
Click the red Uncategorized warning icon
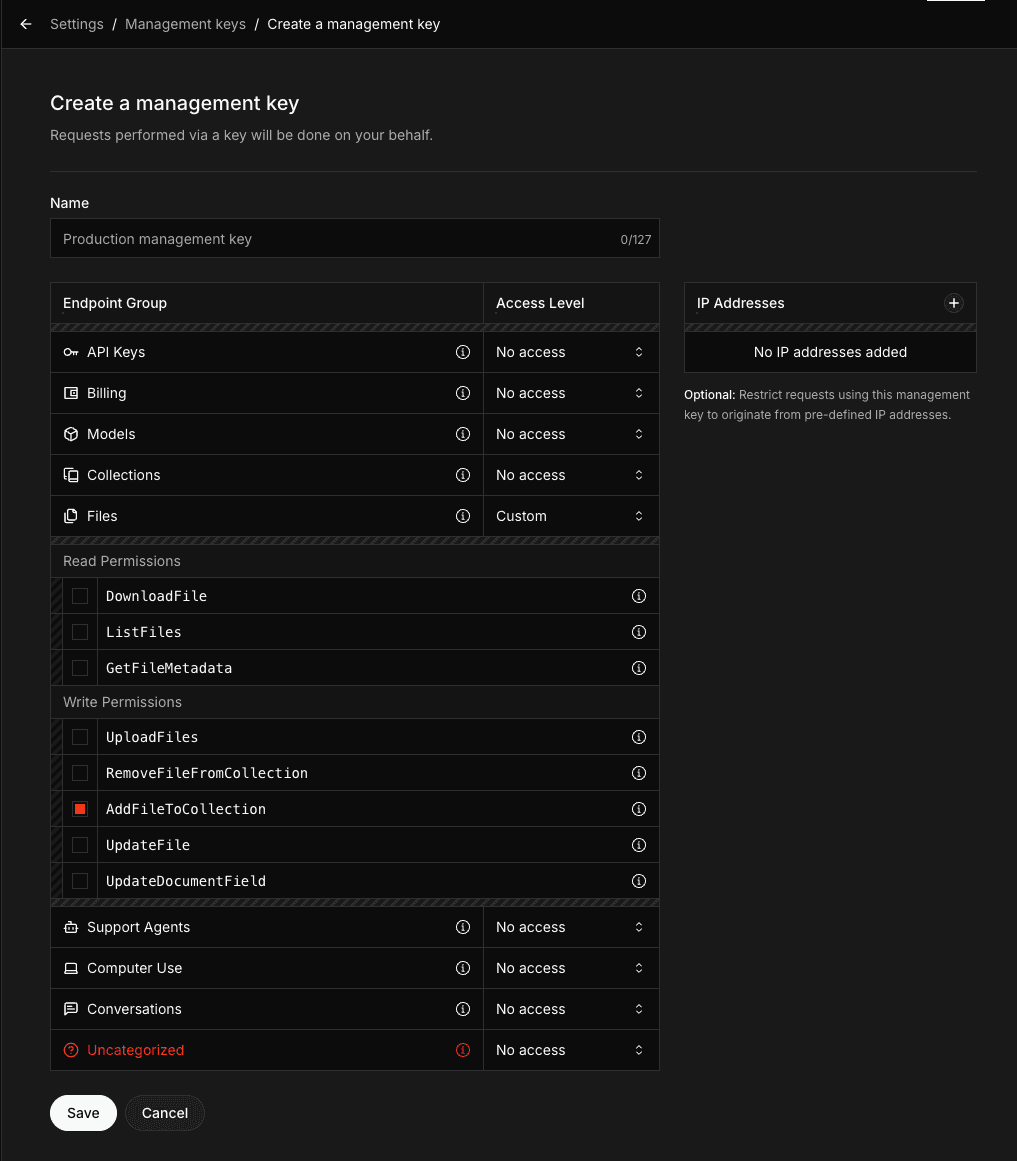click(71, 1050)
